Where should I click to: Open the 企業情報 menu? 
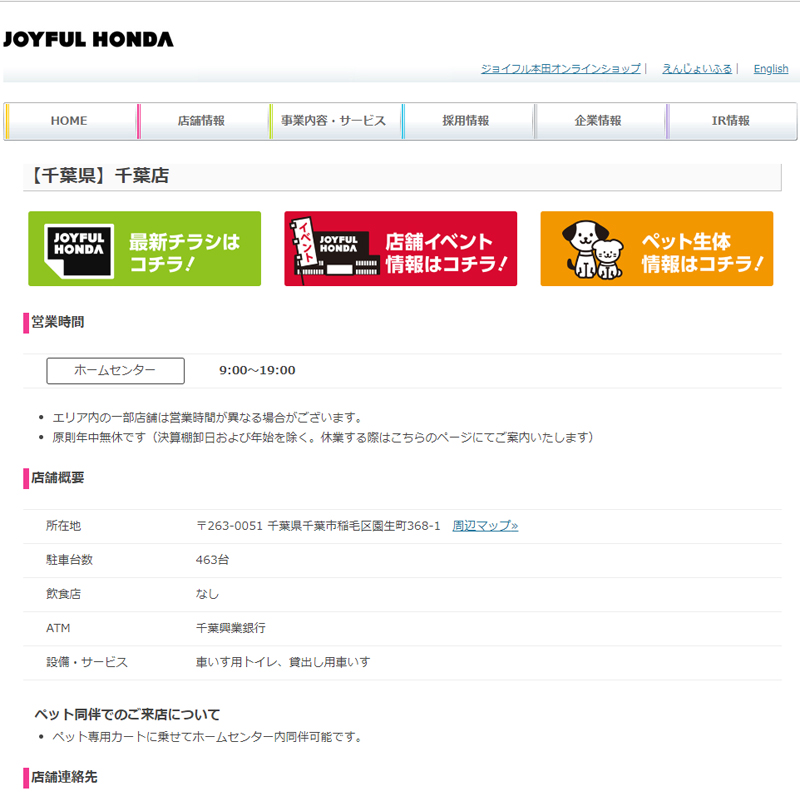click(600, 121)
